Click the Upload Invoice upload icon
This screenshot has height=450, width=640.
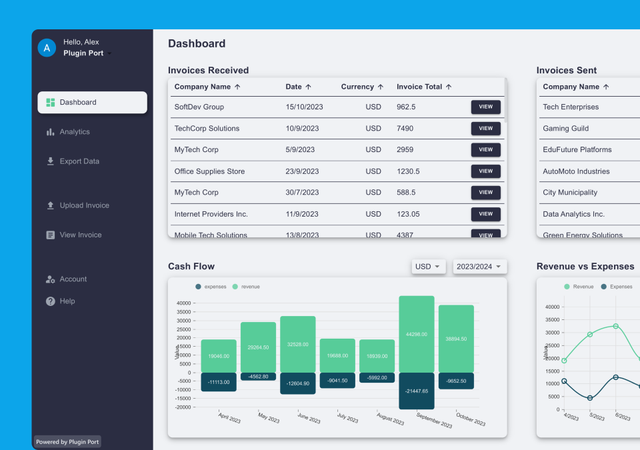point(50,206)
